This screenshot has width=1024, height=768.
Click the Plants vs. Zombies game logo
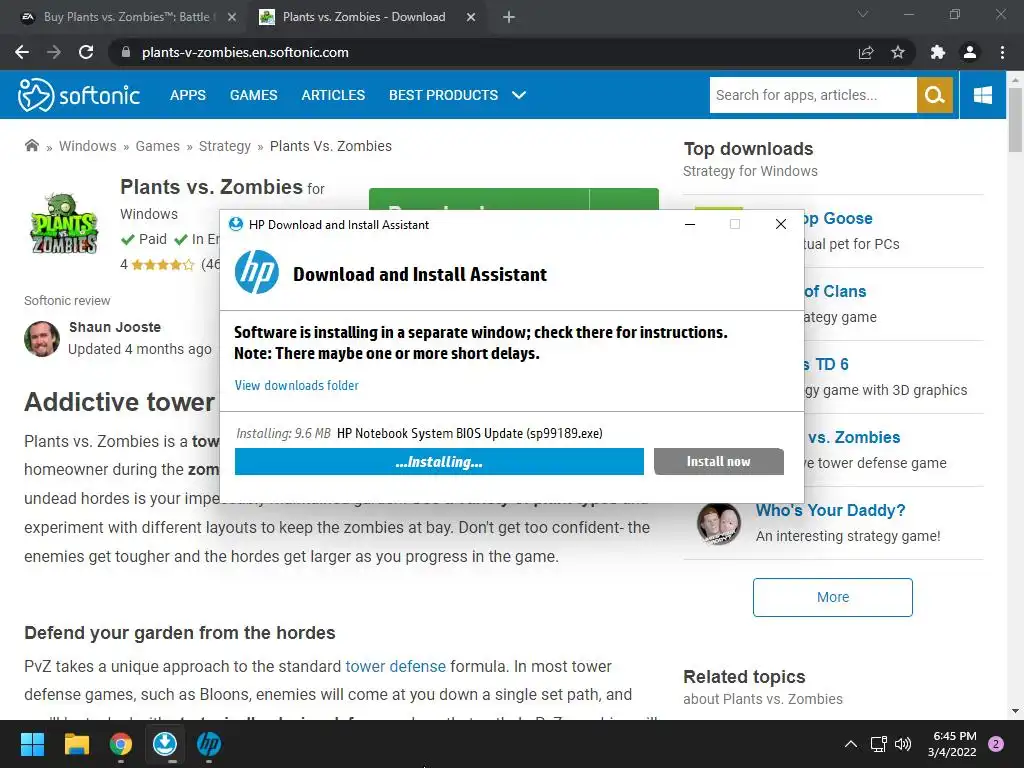(x=64, y=223)
